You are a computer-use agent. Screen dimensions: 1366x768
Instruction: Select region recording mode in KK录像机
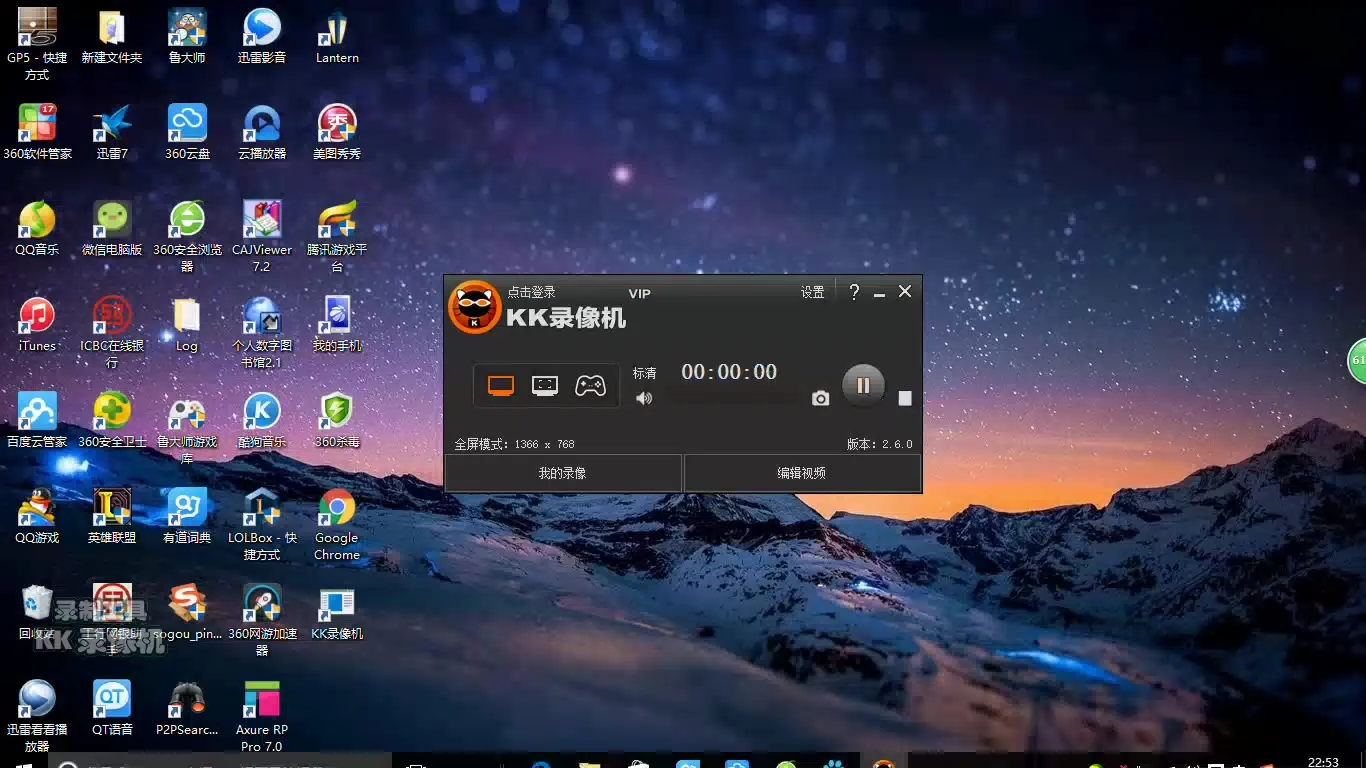pyautogui.click(x=545, y=386)
